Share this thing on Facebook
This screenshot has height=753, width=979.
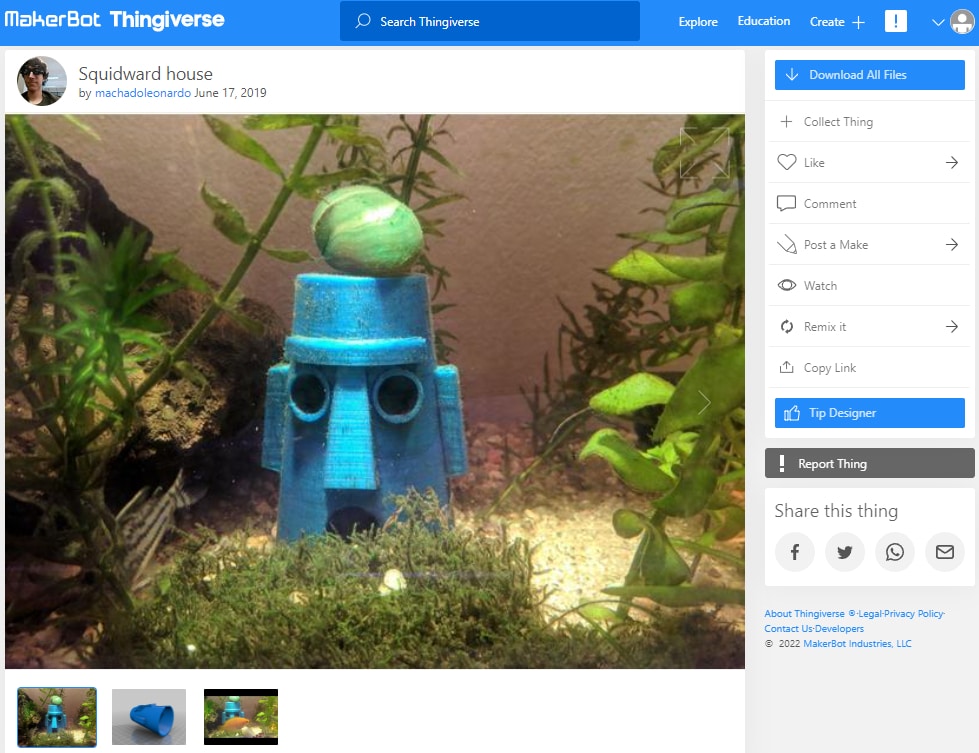[x=795, y=552]
